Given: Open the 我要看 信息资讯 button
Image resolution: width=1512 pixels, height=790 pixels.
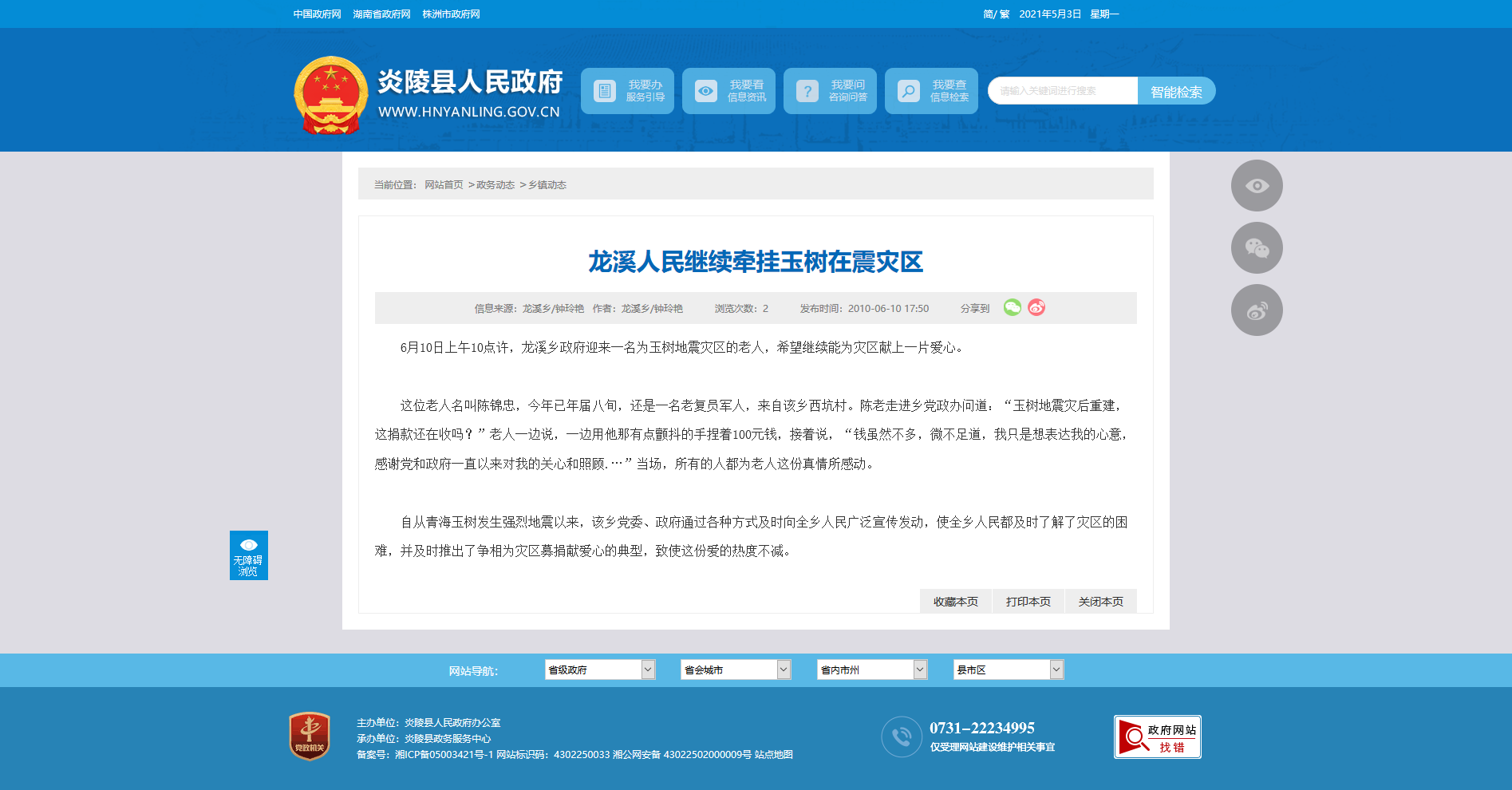Looking at the screenshot, I should tap(728, 91).
